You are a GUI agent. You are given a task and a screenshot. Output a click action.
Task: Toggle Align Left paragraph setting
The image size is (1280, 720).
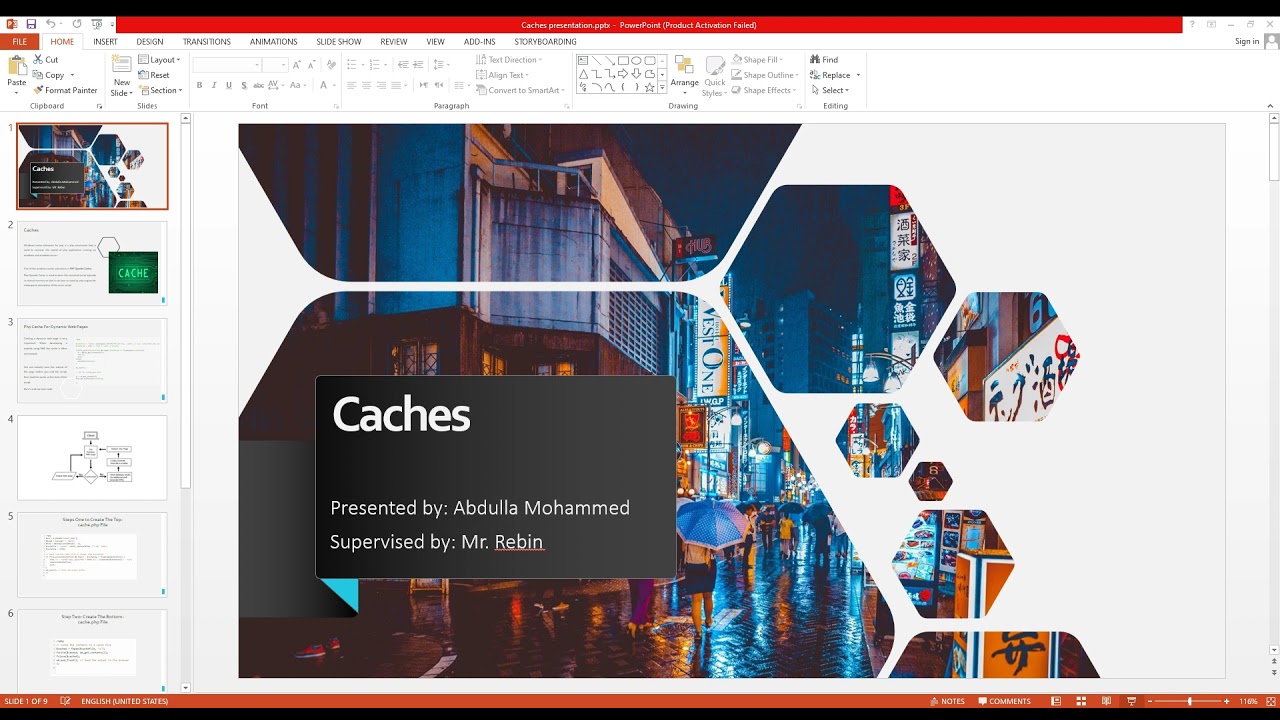tap(352, 86)
